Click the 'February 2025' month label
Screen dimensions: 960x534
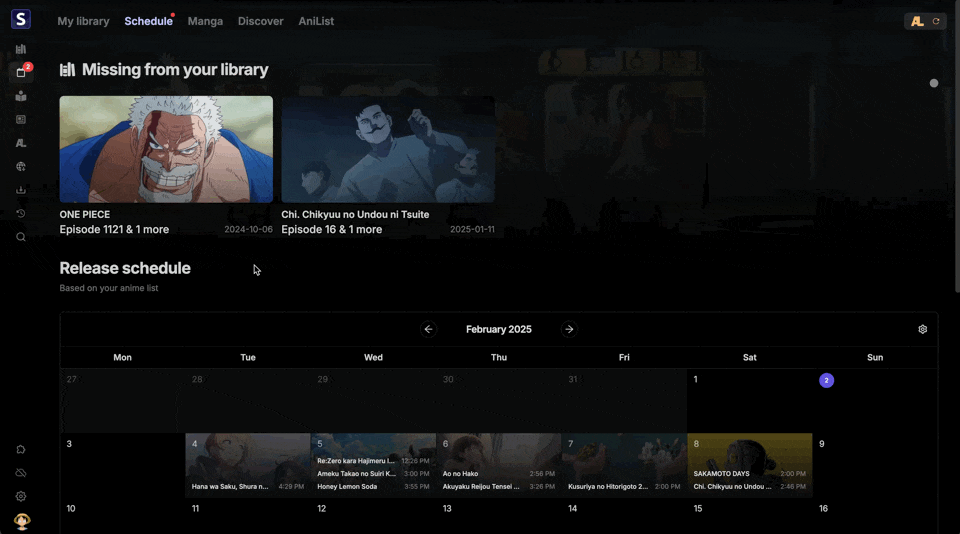(x=499, y=329)
